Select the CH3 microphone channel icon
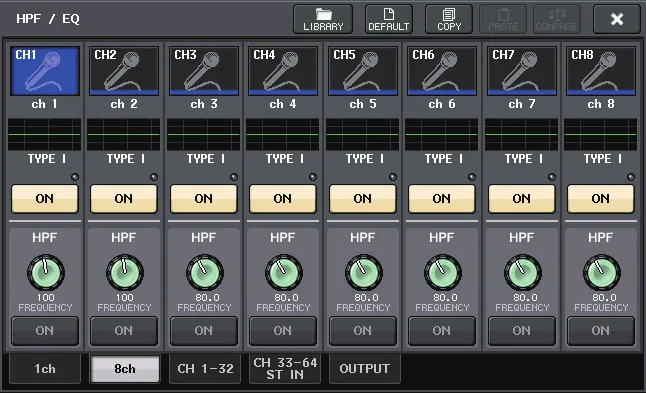Image resolution: width=646 pixels, height=393 pixels. point(204,71)
